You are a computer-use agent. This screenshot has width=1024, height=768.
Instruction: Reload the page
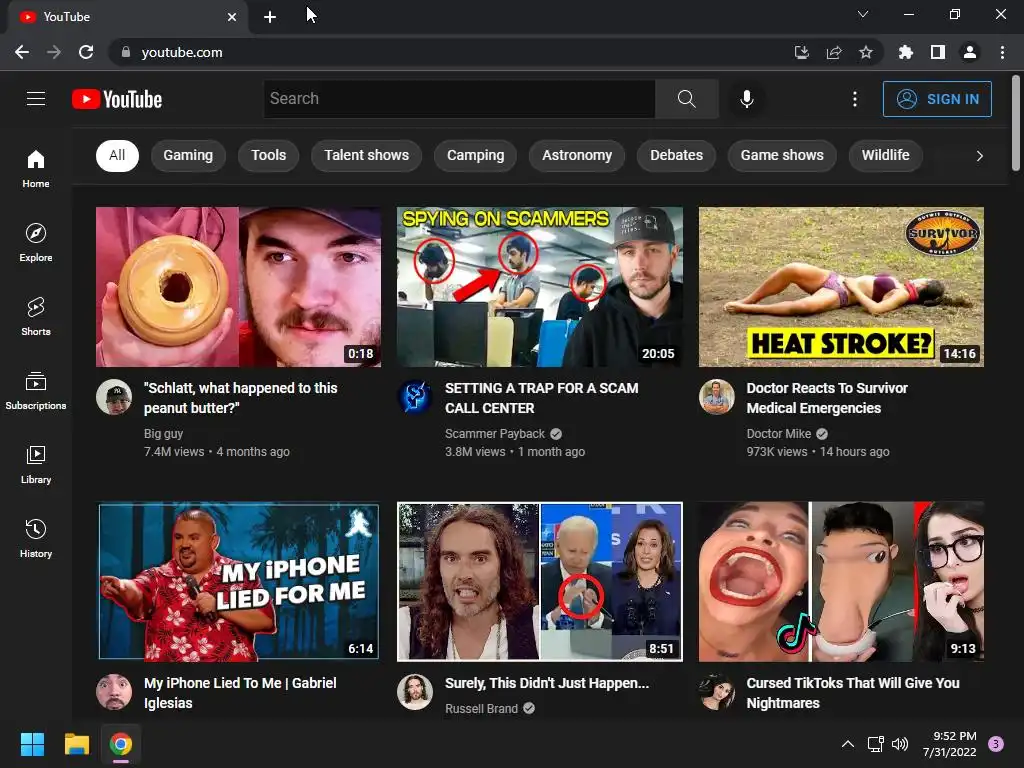point(86,52)
